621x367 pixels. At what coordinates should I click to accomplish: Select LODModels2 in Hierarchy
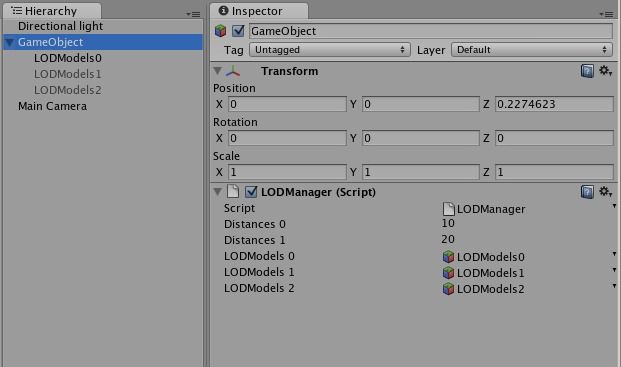click(x=68, y=90)
